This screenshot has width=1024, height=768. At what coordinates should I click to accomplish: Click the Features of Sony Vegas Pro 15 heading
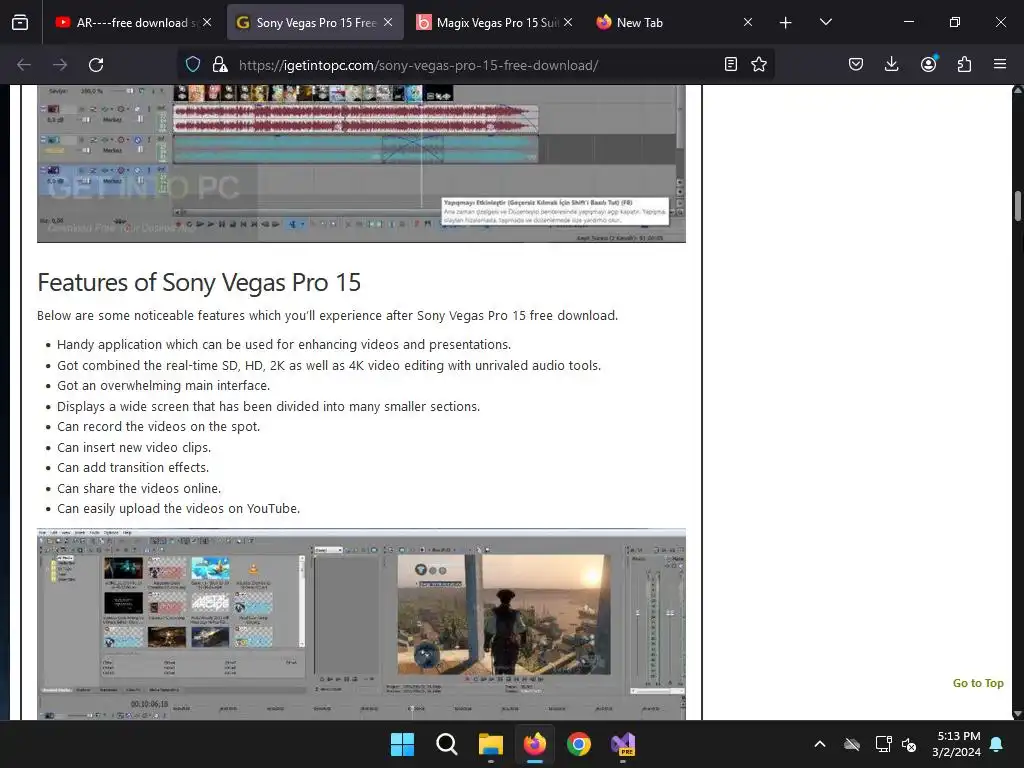(x=199, y=283)
